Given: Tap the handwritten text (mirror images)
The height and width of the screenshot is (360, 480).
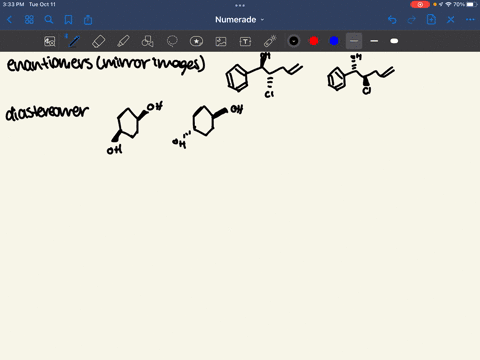Looking at the screenshot, I should (x=151, y=64).
